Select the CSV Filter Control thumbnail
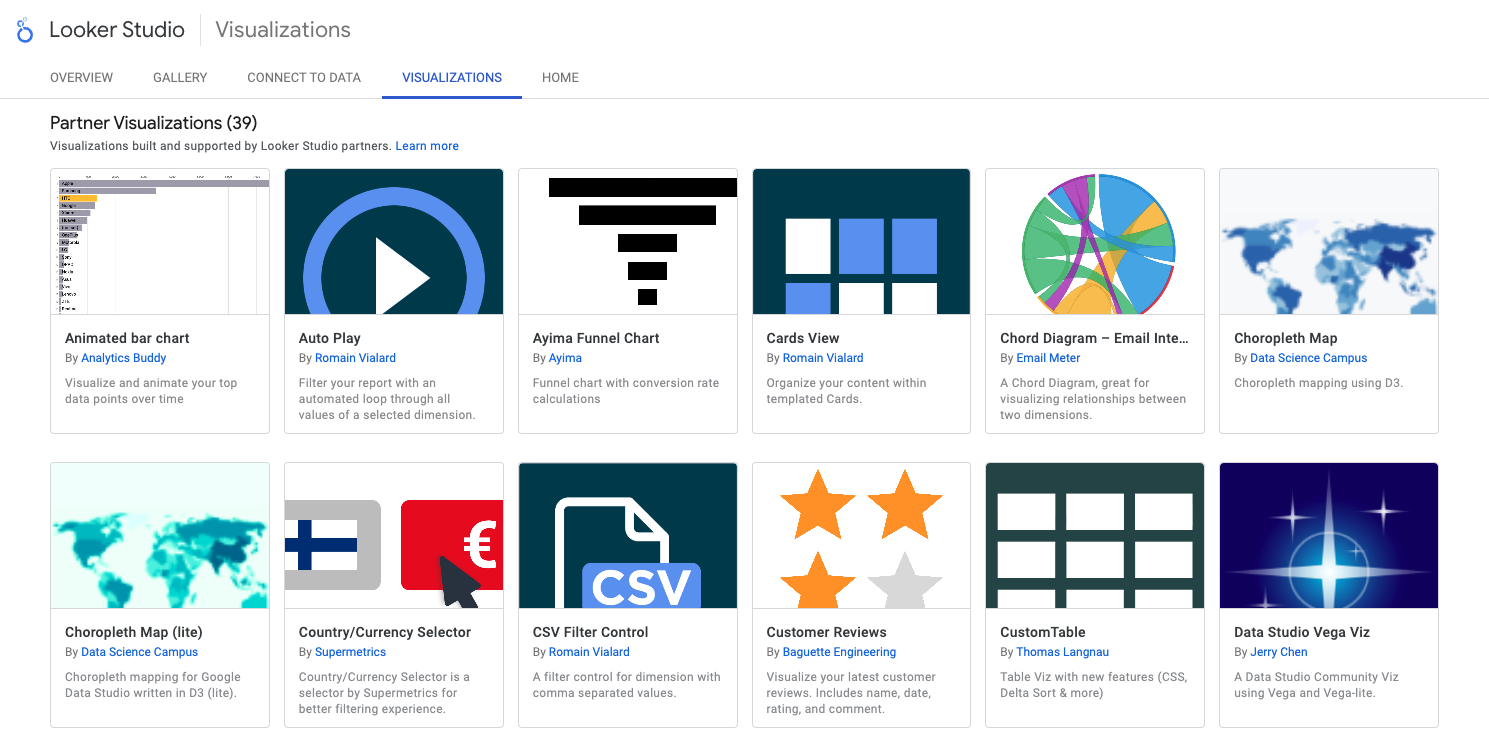The image size is (1489, 749). tap(627, 535)
